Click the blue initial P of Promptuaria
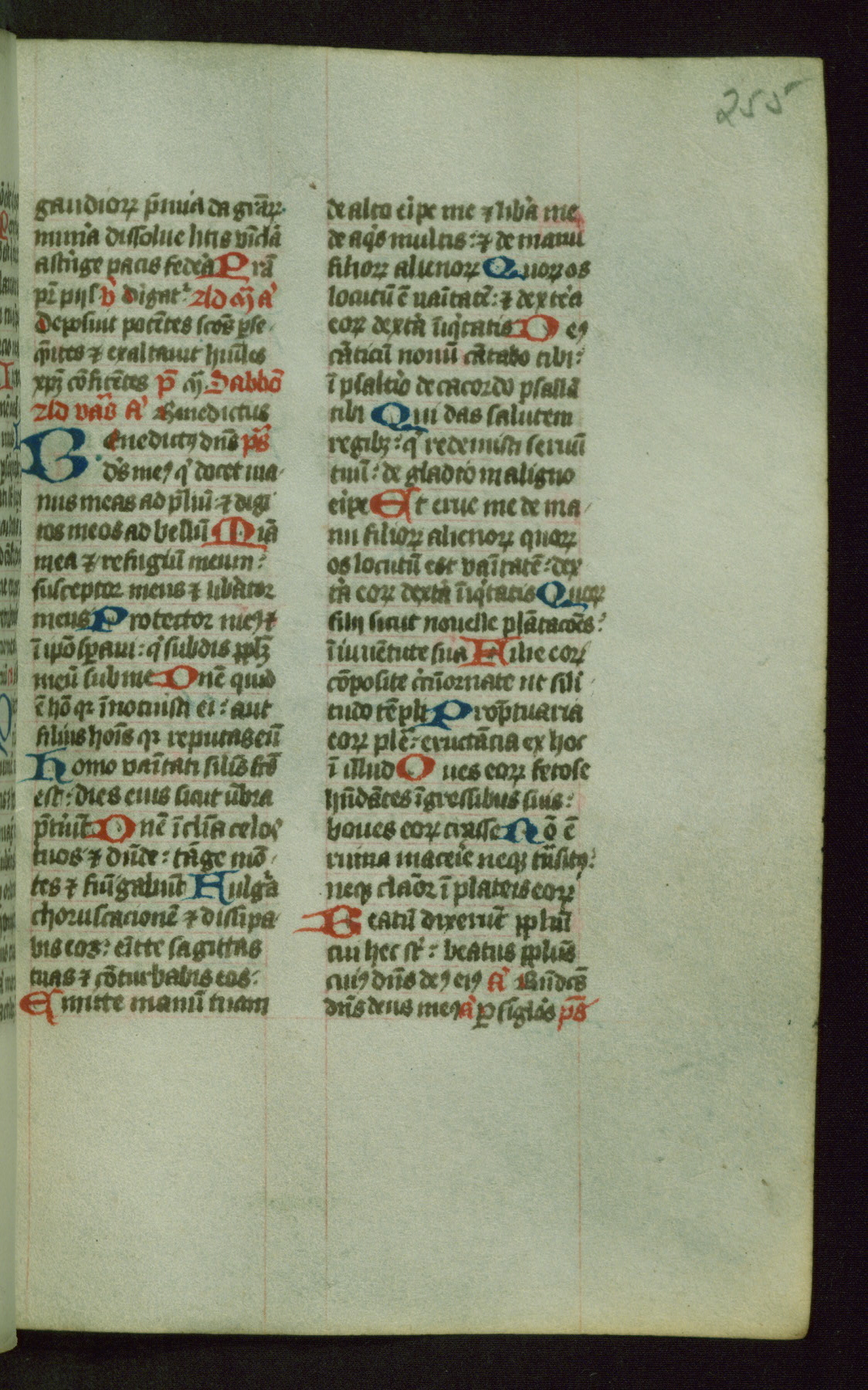The image size is (868, 1390). [449, 713]
